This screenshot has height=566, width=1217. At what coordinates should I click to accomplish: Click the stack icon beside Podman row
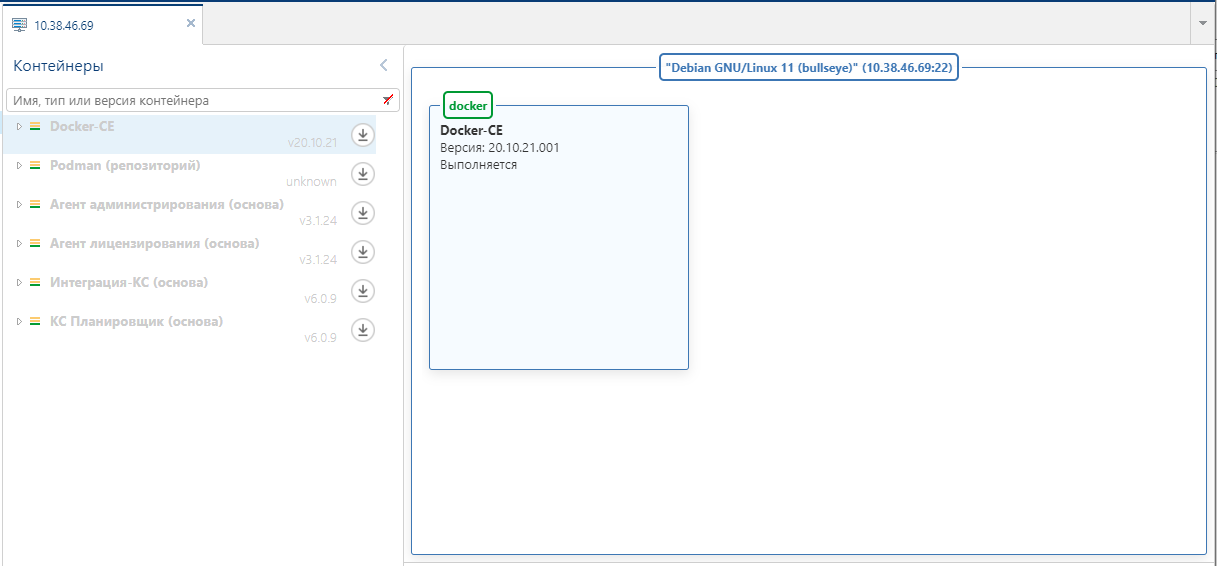[34, 166]
